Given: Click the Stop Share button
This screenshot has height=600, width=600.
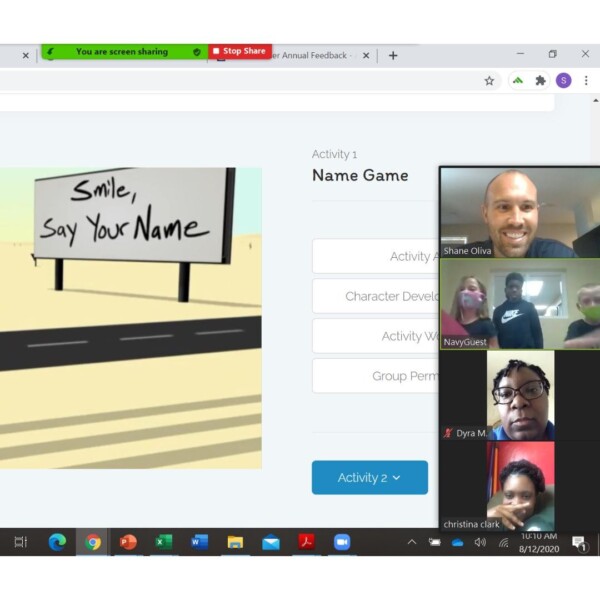Looking at the screenshot, I should (x=240, y=51).
